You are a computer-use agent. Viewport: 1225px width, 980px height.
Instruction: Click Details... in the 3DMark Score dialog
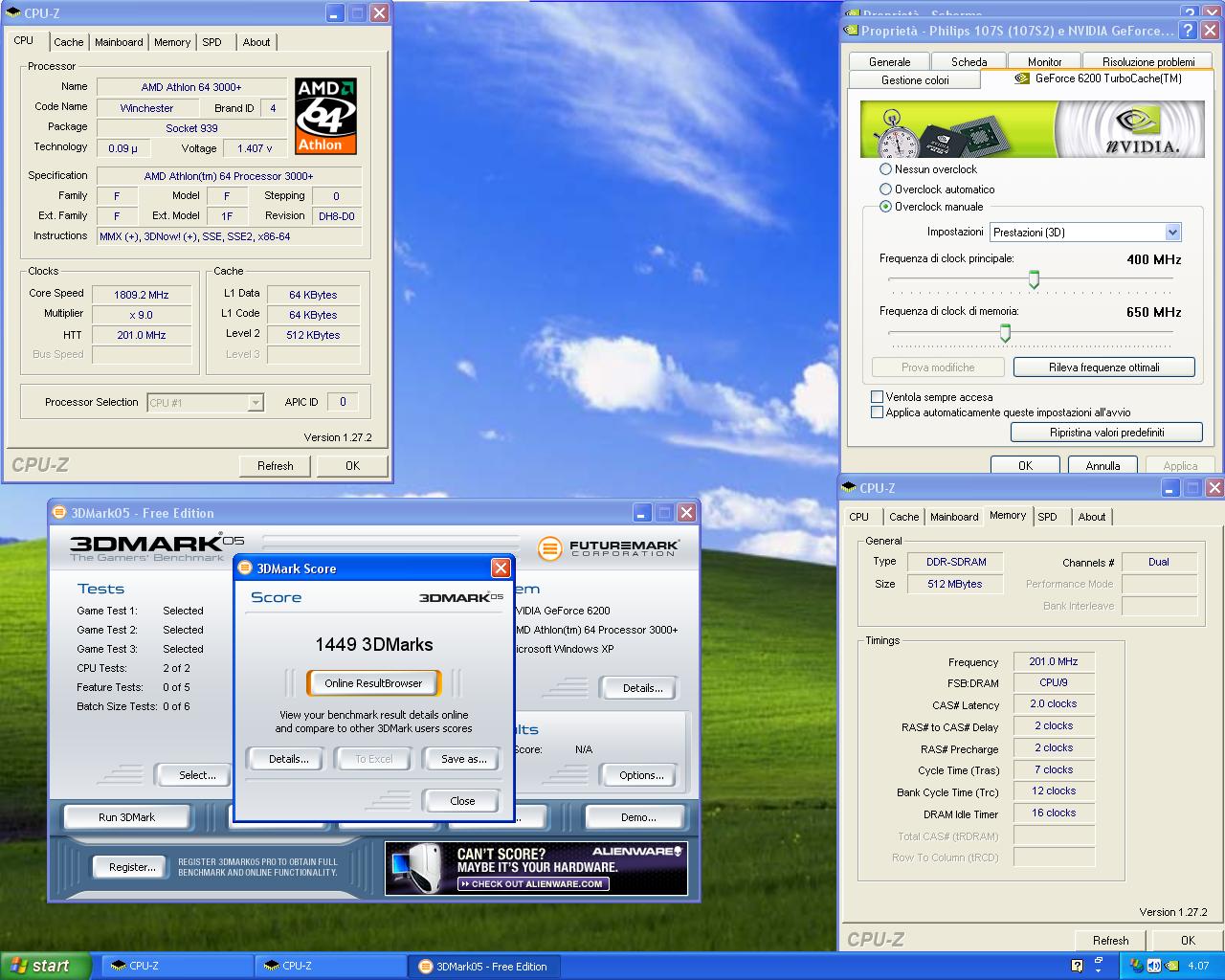click(289, 759)
